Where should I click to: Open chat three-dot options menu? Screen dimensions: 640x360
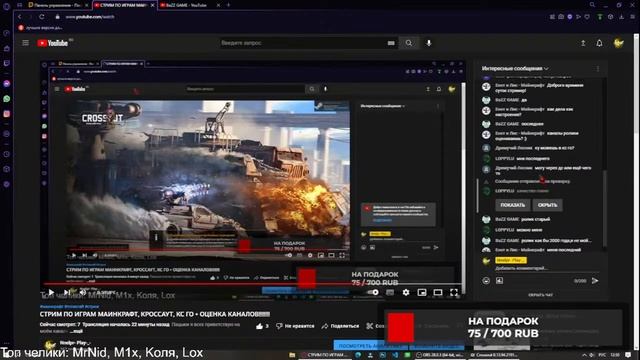click(598, 69)
